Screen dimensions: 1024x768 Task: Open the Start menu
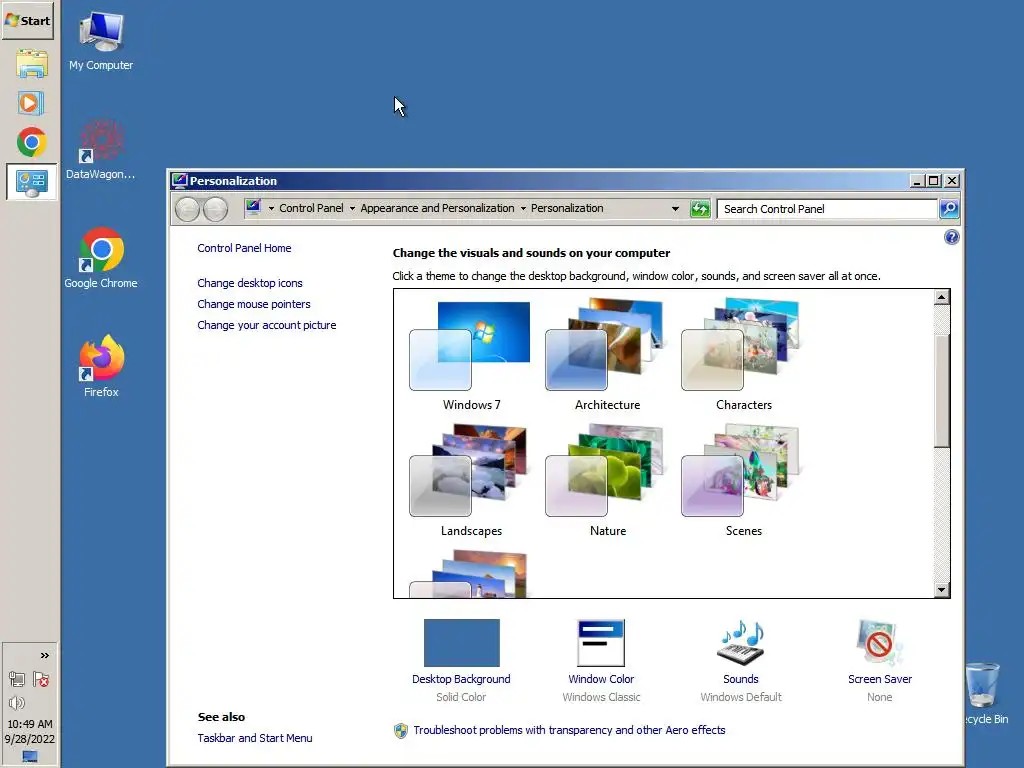coord(27,21)
